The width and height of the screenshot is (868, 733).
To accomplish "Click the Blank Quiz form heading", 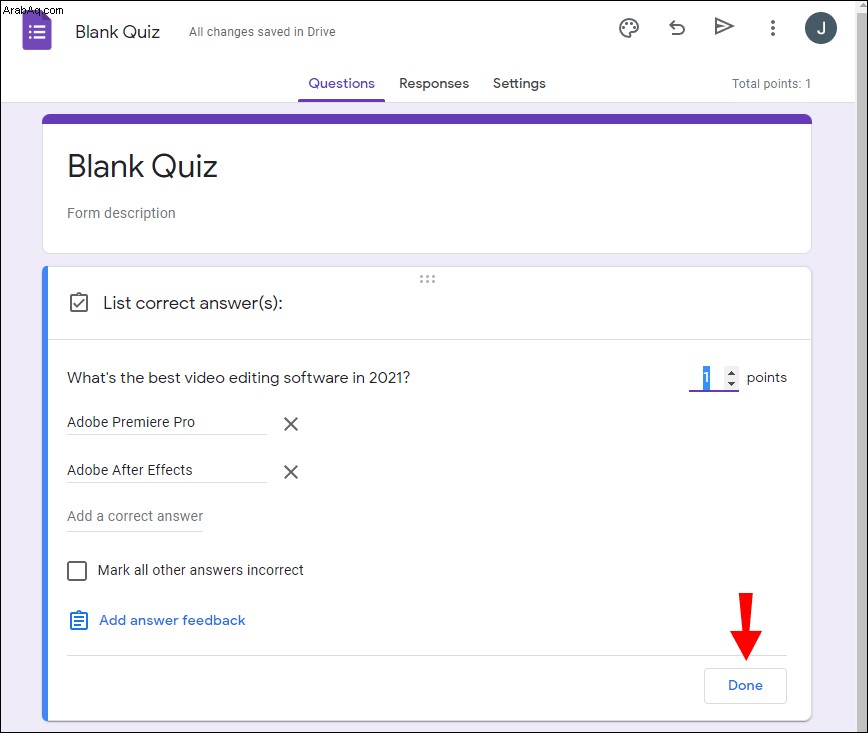I will pyautogui.click(x=142, y=166).
